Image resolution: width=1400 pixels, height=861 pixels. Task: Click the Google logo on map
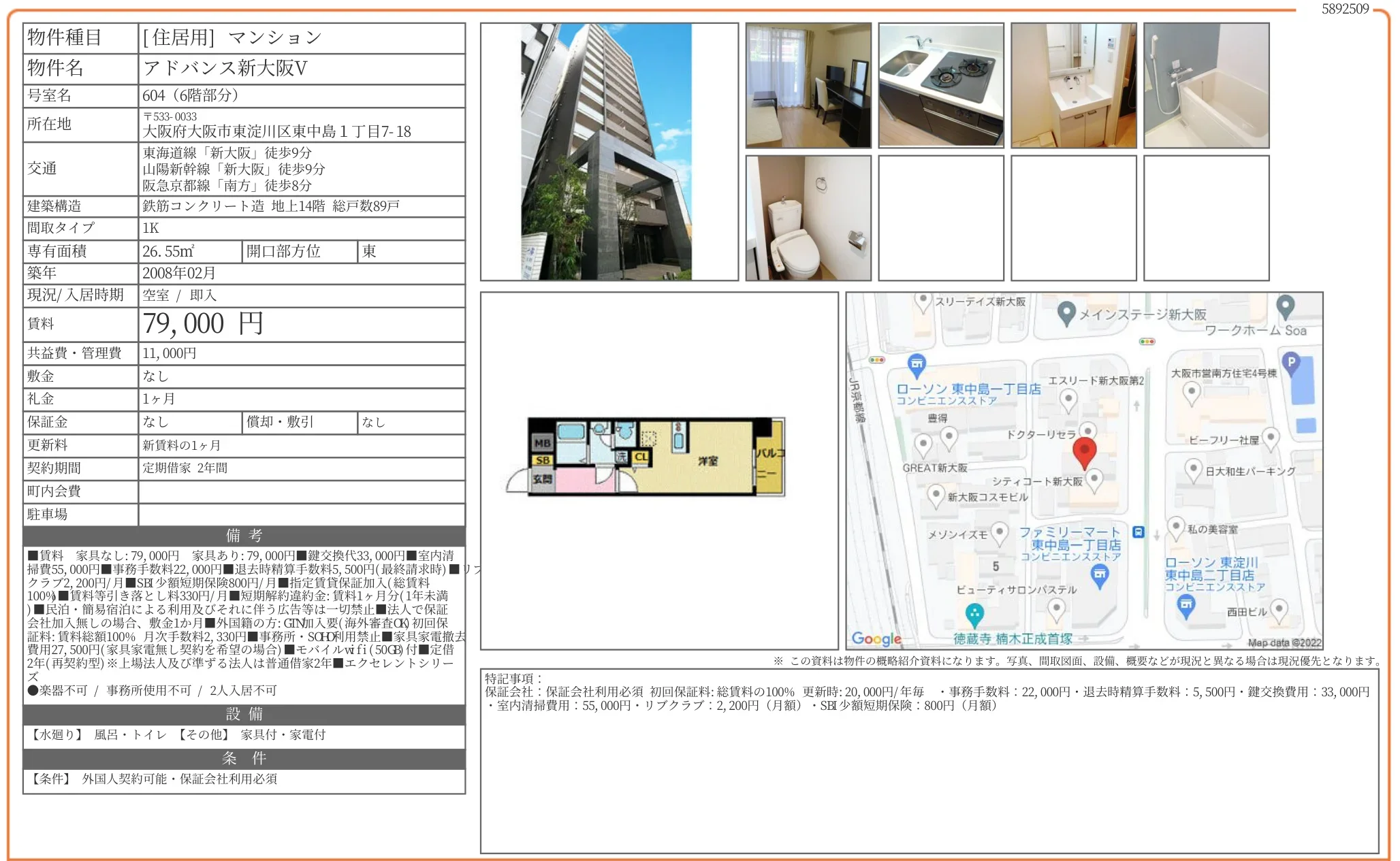(x=876, y=638)
